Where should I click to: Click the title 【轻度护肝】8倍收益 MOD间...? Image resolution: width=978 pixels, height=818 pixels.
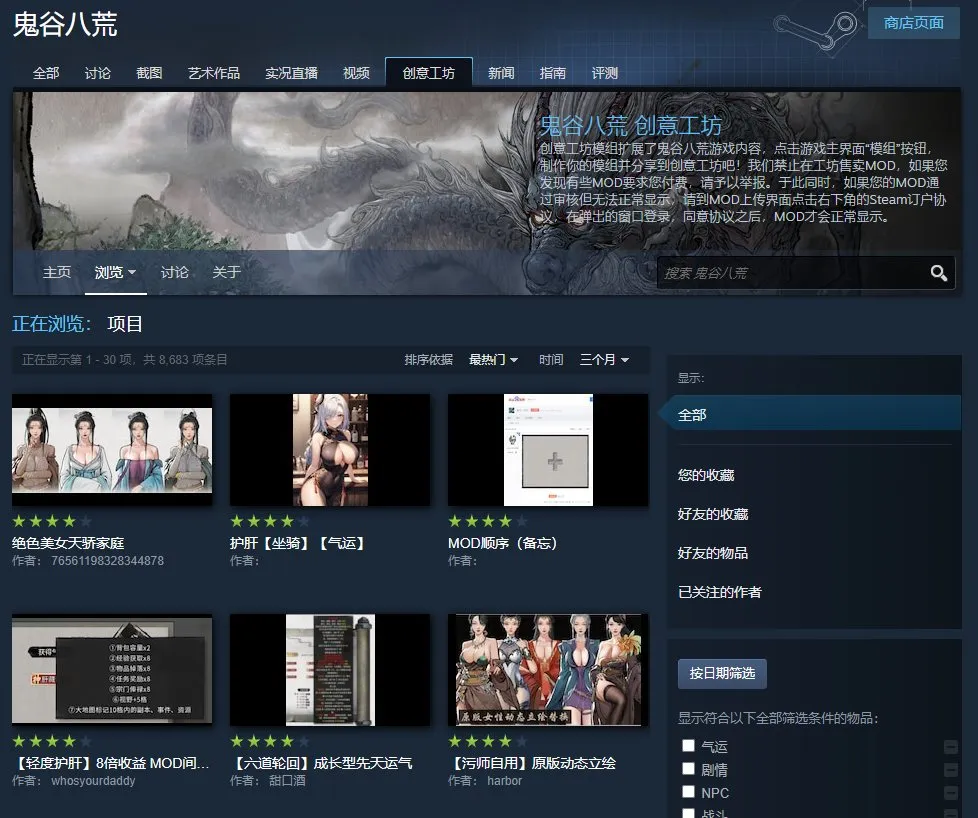111,762
